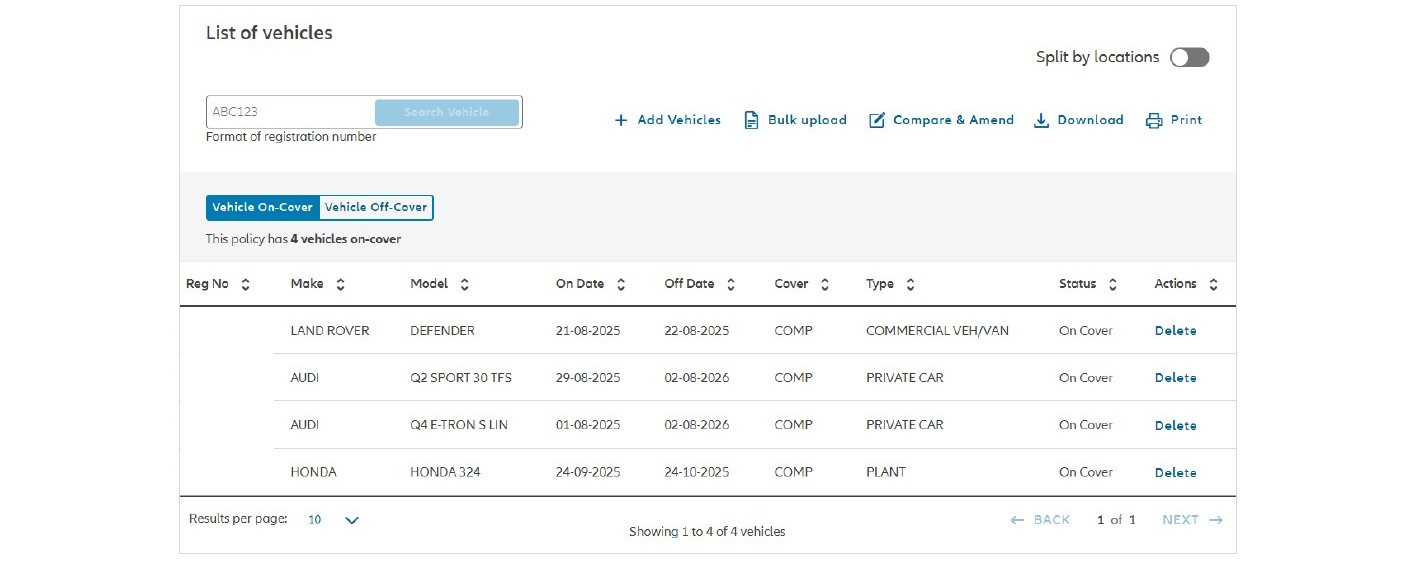Click the DEFENDER model cell
The height and width of the screenshot is (570, 1414).
(442, 331)
